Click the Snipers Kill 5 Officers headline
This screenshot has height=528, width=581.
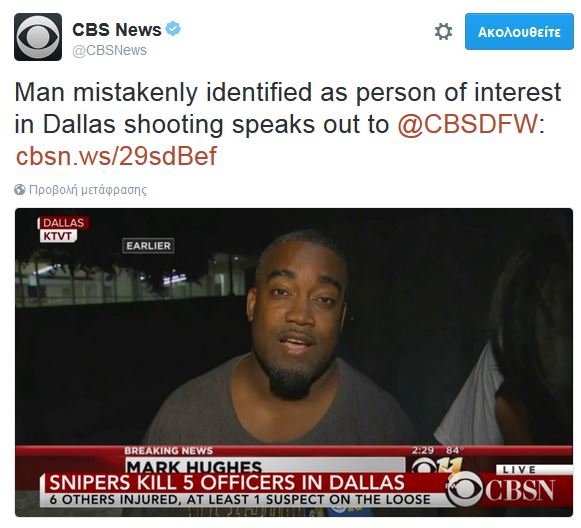[x=227, y=482]
